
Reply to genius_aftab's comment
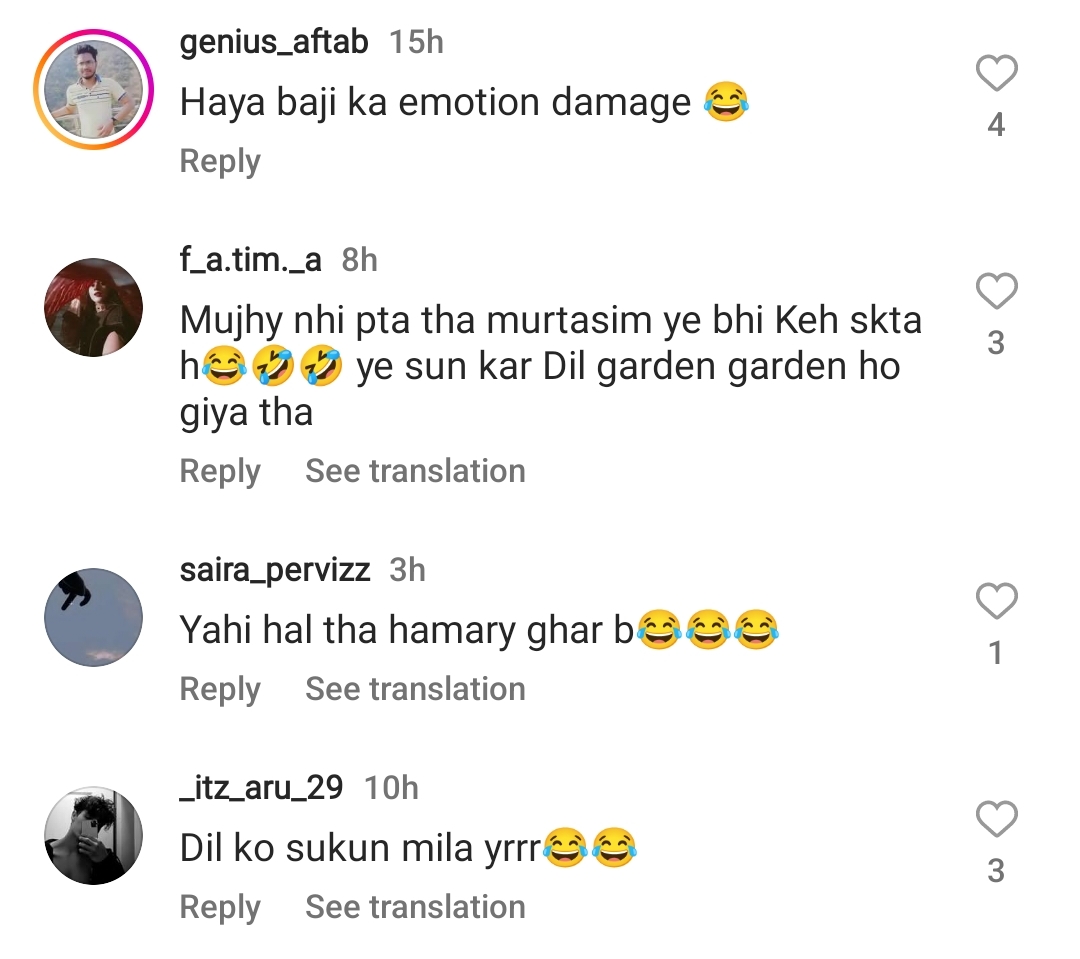(x=219, y=160)
